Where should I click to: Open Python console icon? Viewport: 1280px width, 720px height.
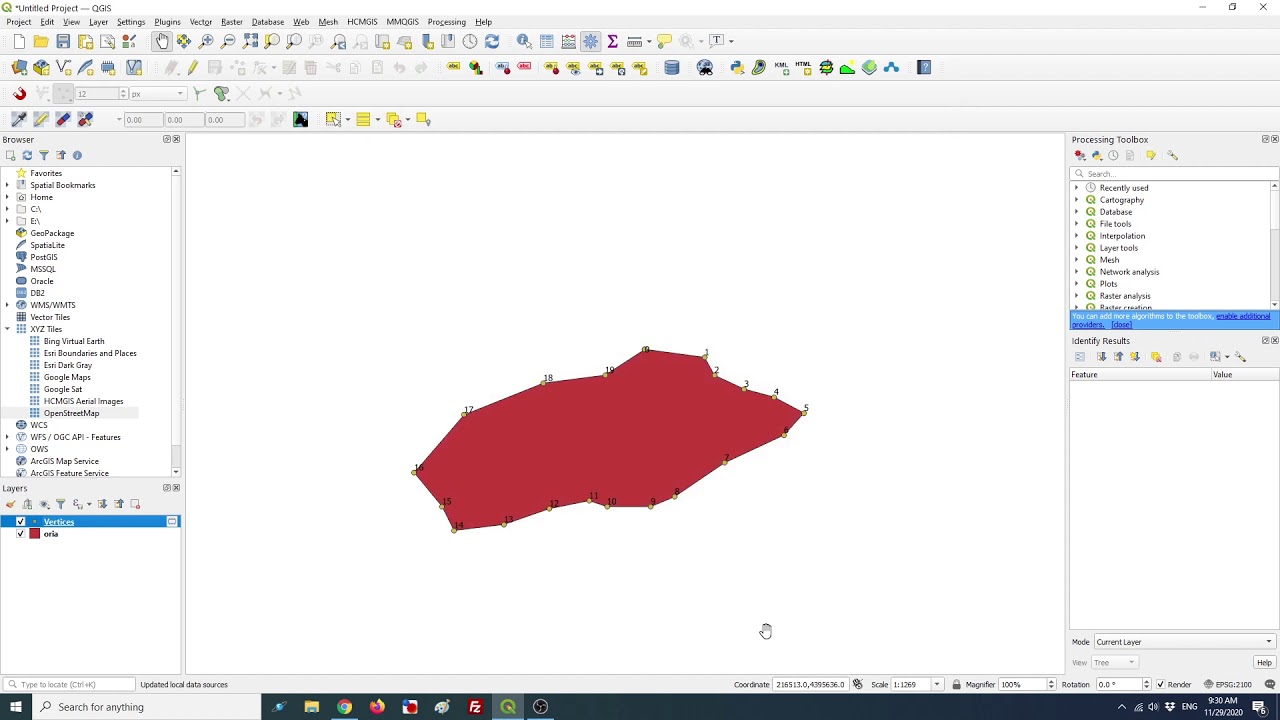[737, 68]
